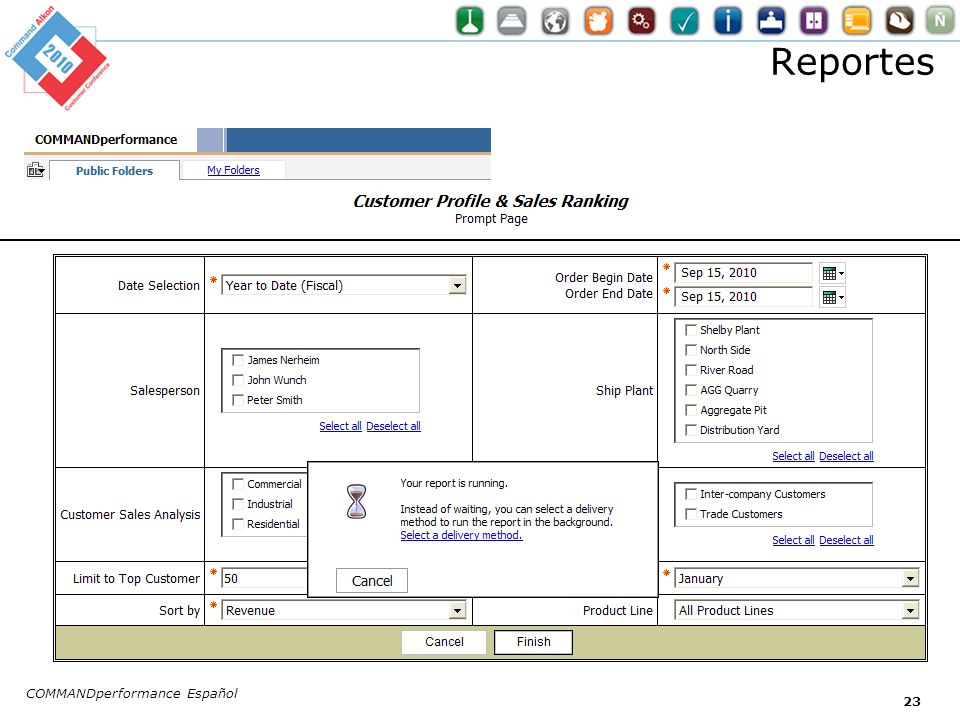The width and height of the screenshot is (960, 720).
Task: Enable the Residential checkbox
Action: pos(238,525)
